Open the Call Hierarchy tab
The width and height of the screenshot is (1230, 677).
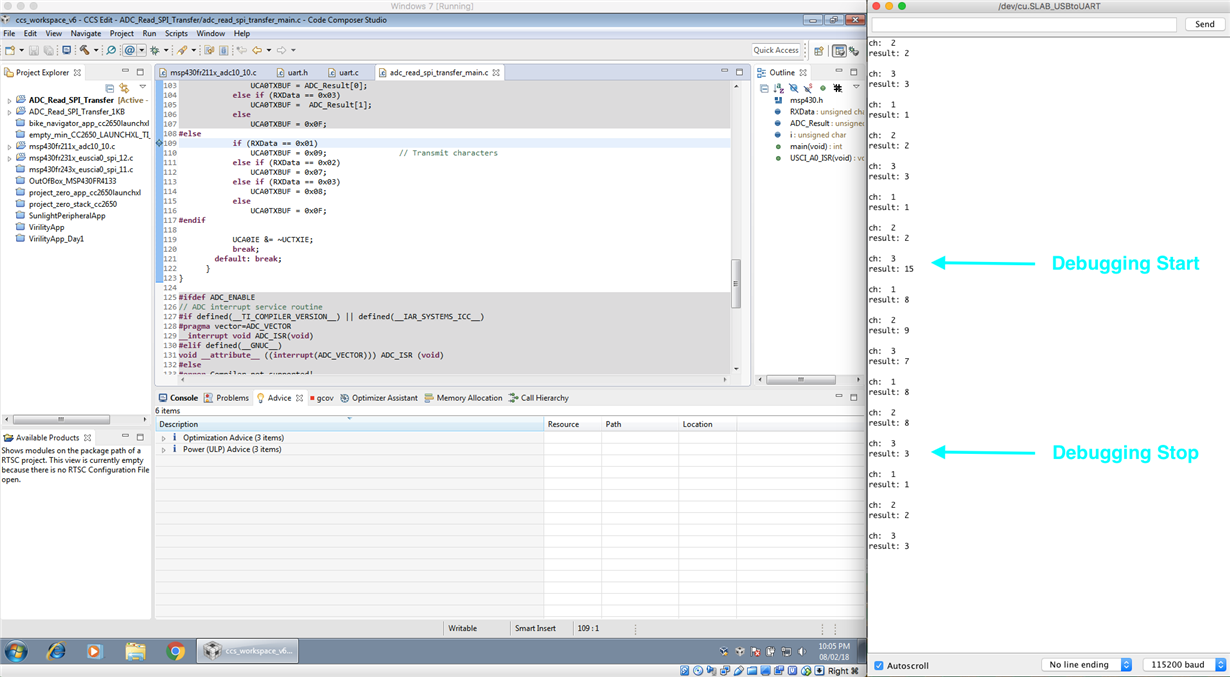click(538, 398)
